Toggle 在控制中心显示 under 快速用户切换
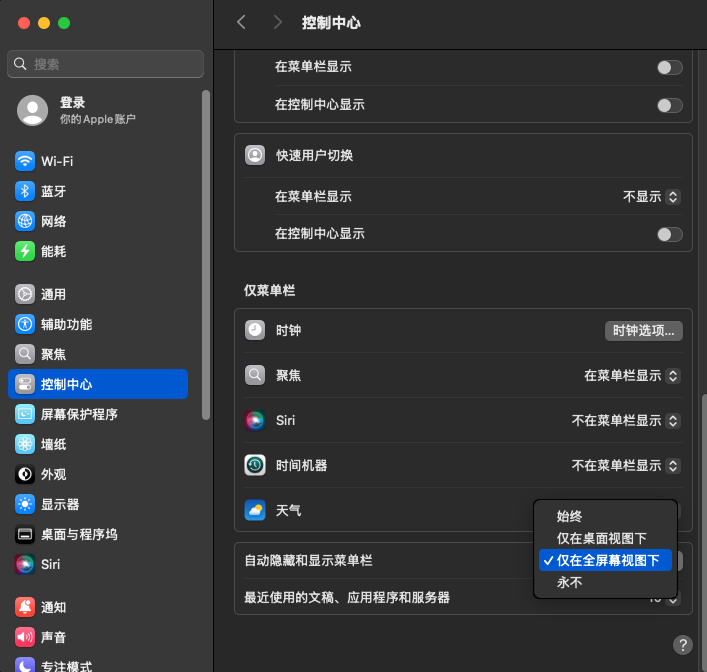Screen dimensions: 707x672 point(669,234)
